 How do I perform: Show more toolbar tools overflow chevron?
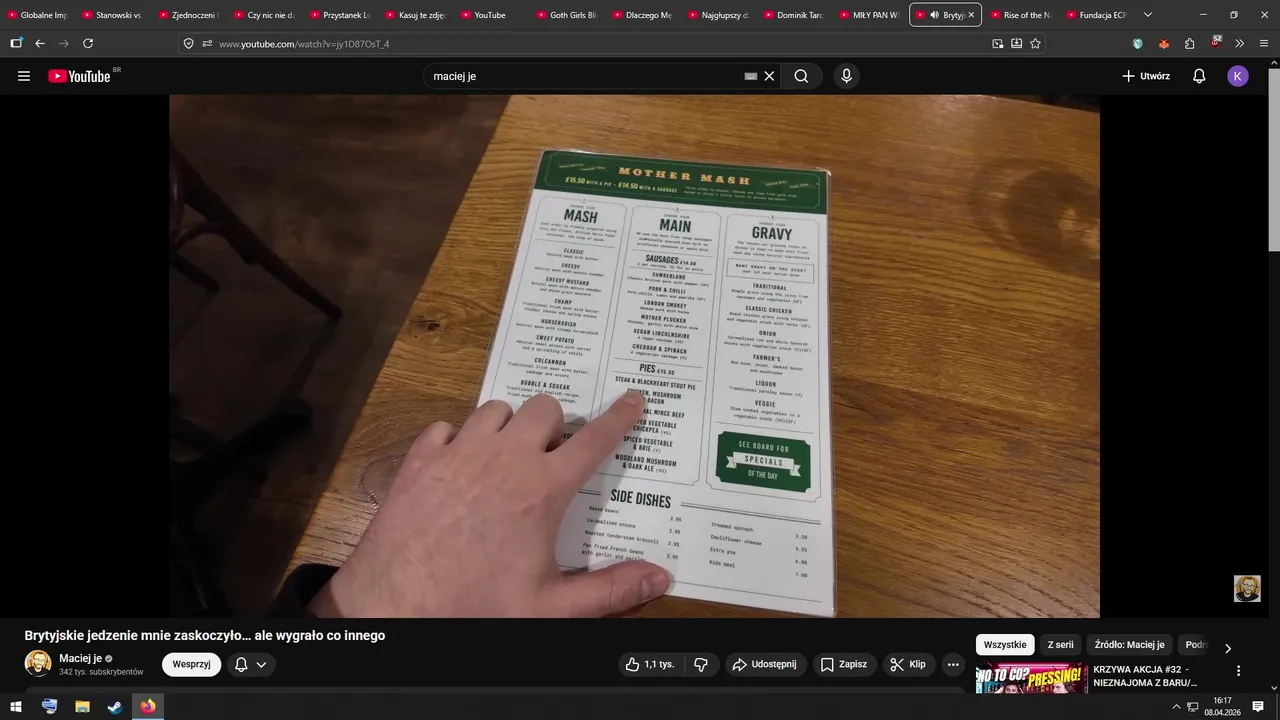pos(1240,43)
